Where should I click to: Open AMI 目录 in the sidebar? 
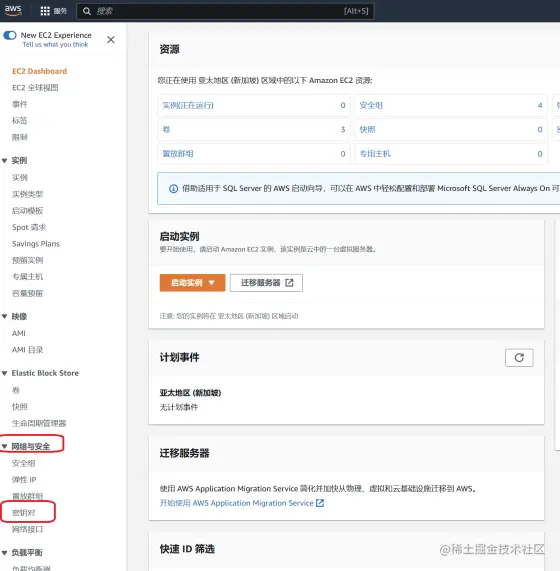[x=27, y=350]
